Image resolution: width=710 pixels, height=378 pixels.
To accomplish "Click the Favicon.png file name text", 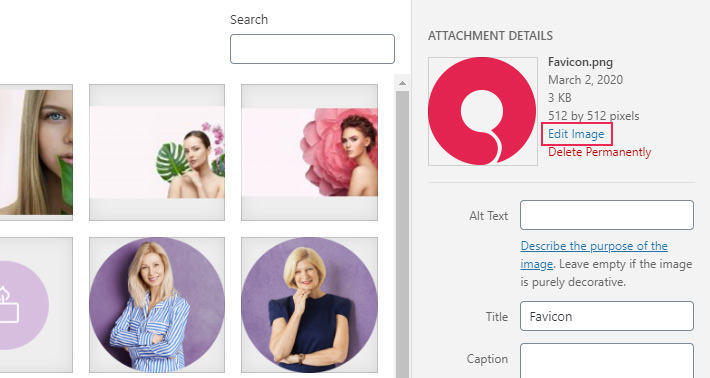I will tap(580, 62).
